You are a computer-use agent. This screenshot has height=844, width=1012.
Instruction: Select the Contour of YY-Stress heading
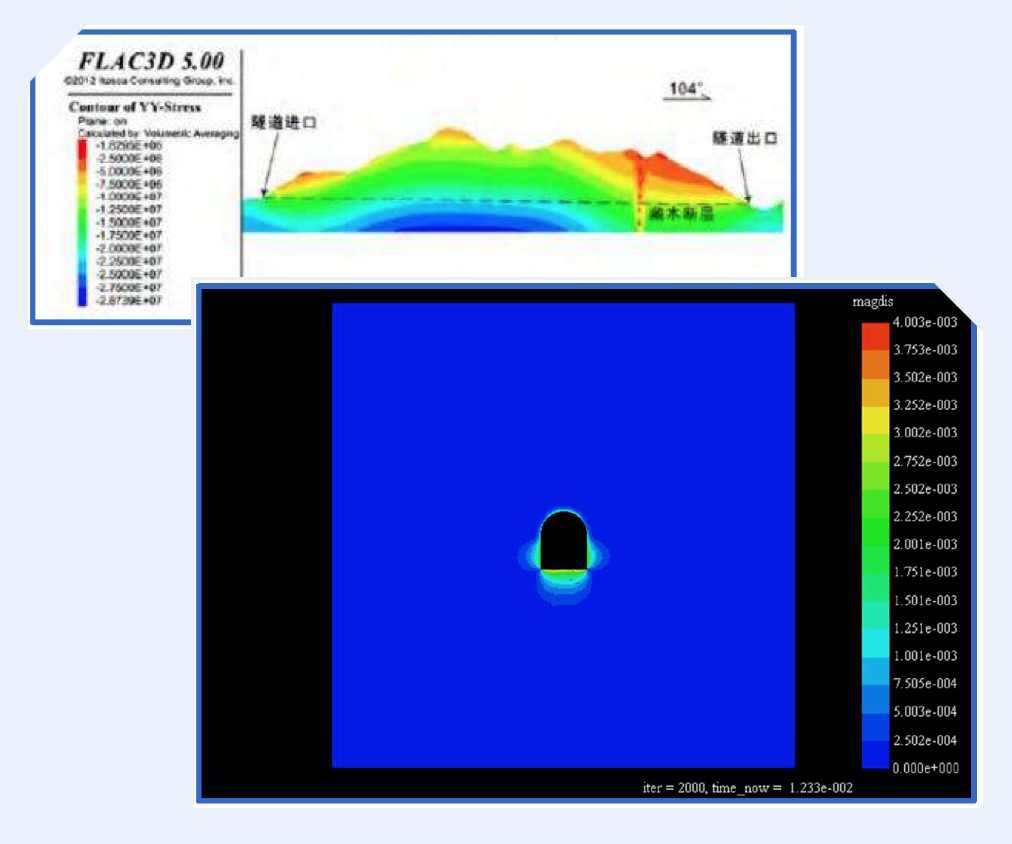pos(134,107)
